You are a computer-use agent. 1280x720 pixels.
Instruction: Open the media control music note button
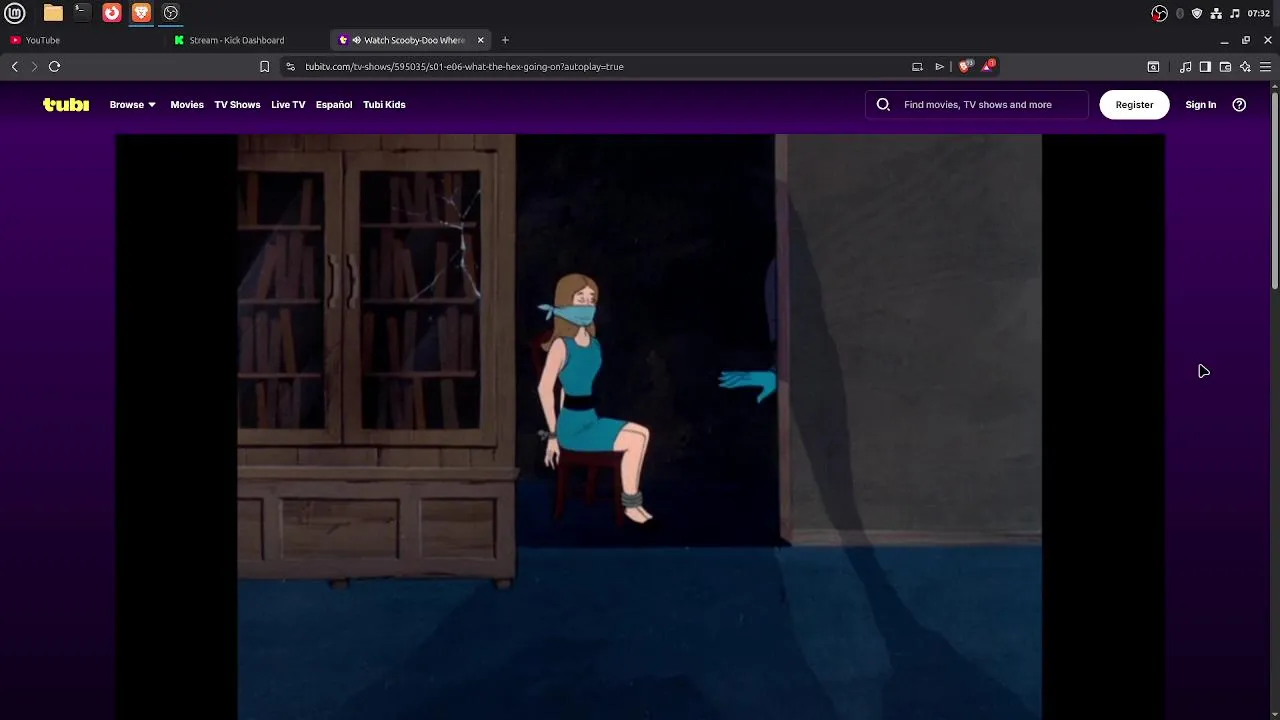1185,66
